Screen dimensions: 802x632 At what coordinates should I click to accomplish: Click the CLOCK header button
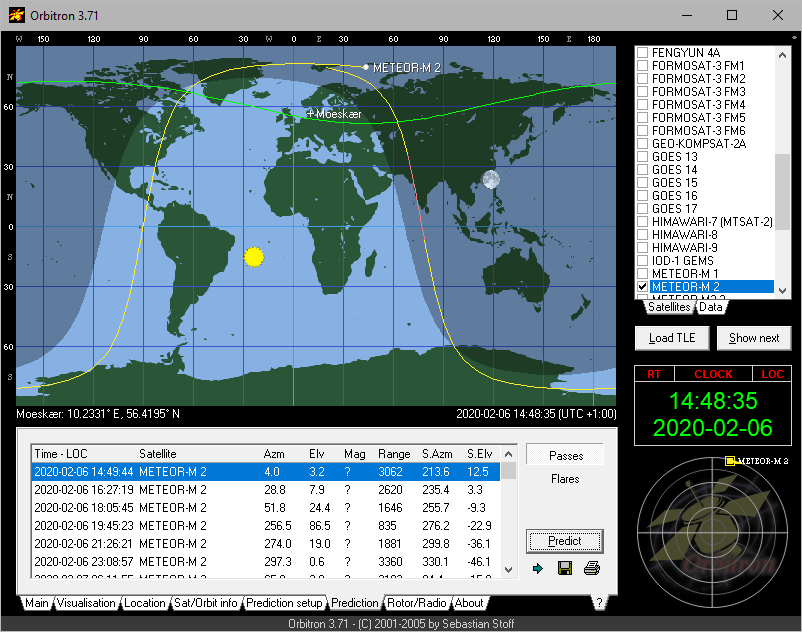point(713,374)
